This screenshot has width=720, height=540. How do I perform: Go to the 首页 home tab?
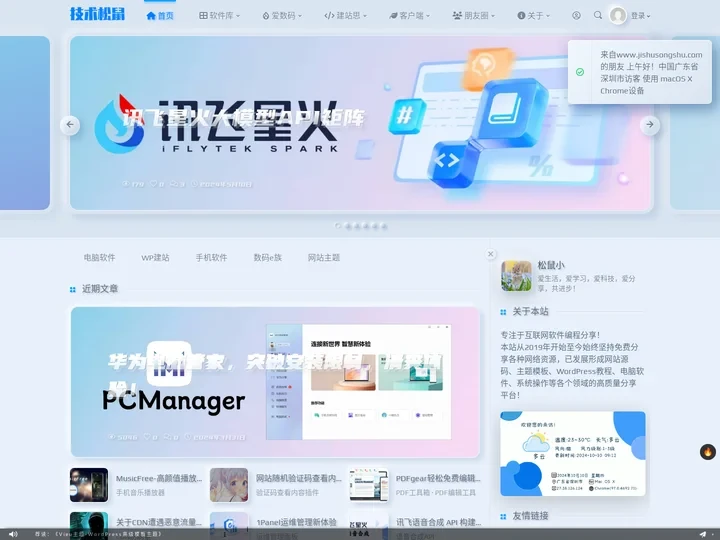(x=160, y=16)
